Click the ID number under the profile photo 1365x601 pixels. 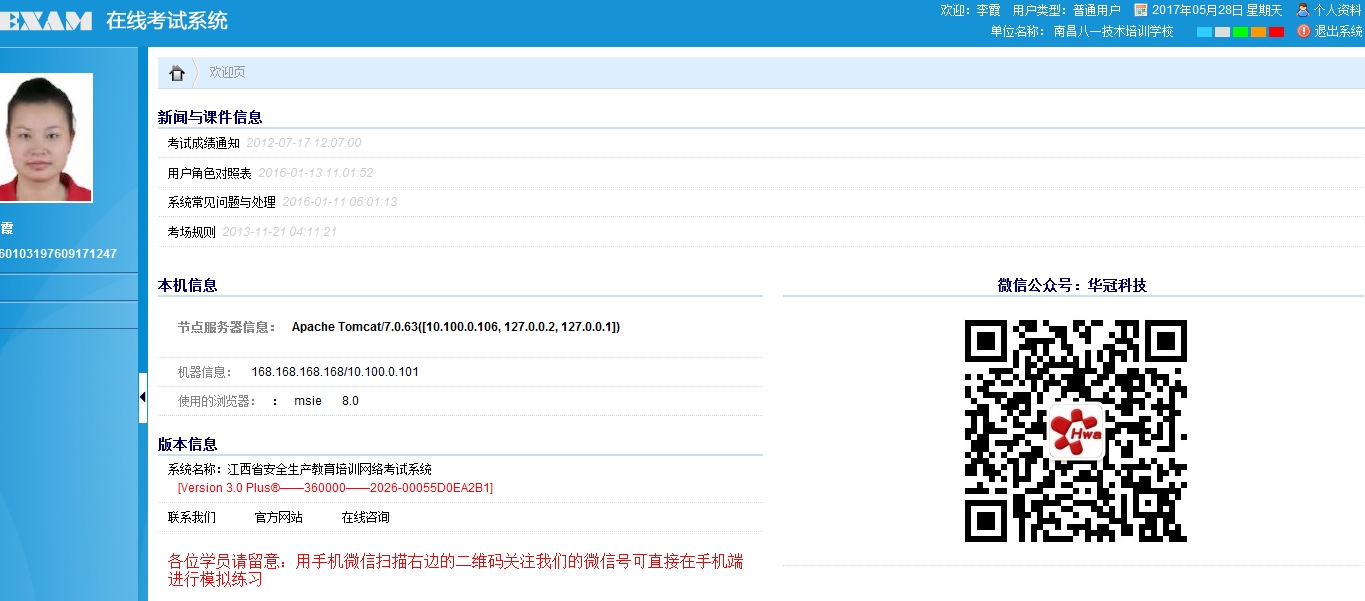pyautogui.click(x=58, y=254)
